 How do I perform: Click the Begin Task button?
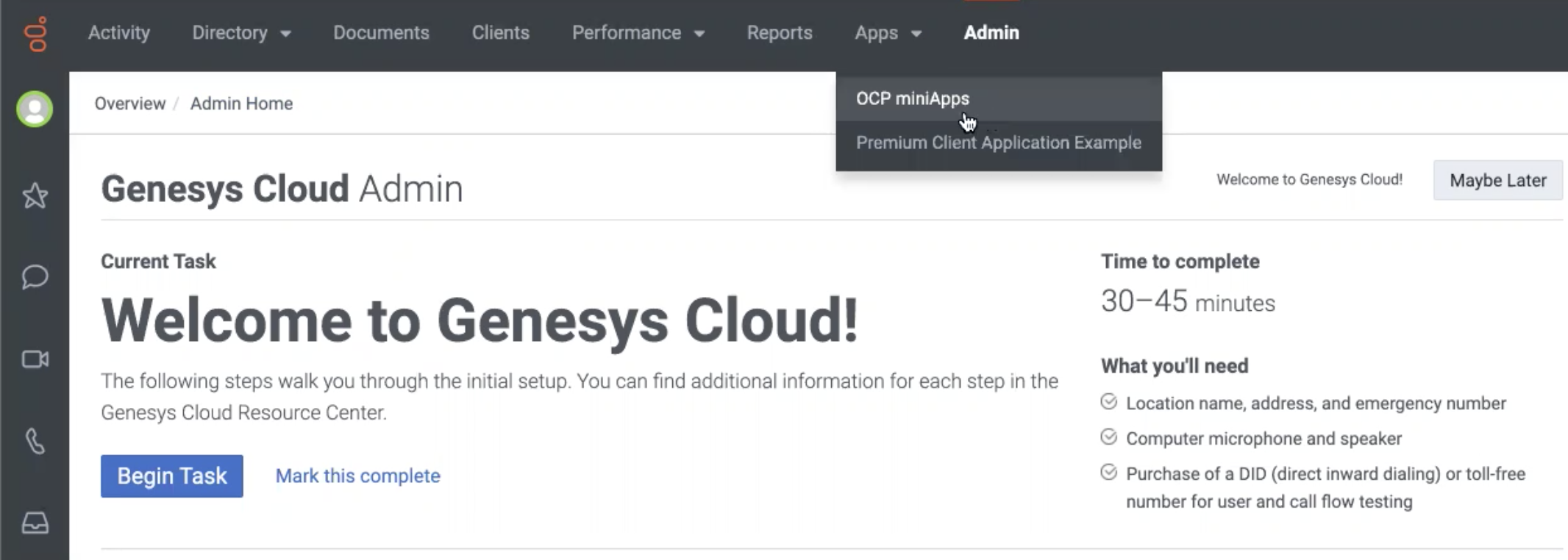click(x=172, y=476)
